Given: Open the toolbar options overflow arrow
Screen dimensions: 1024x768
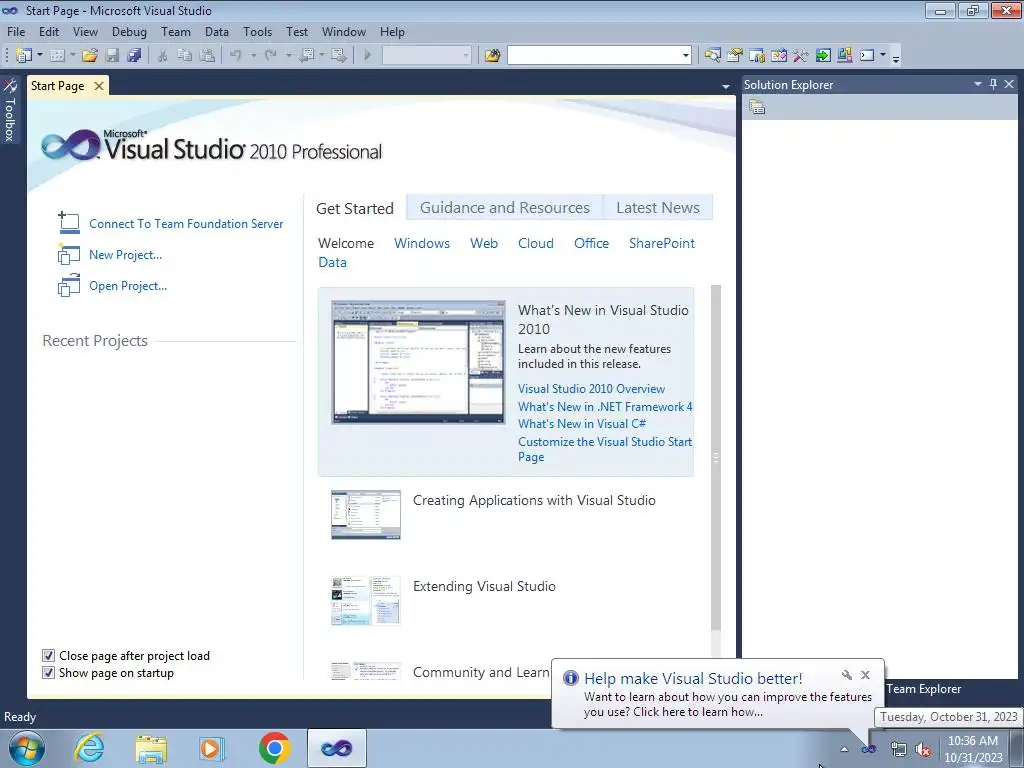Looking at the screenshot, I should [x=896, y=58].
